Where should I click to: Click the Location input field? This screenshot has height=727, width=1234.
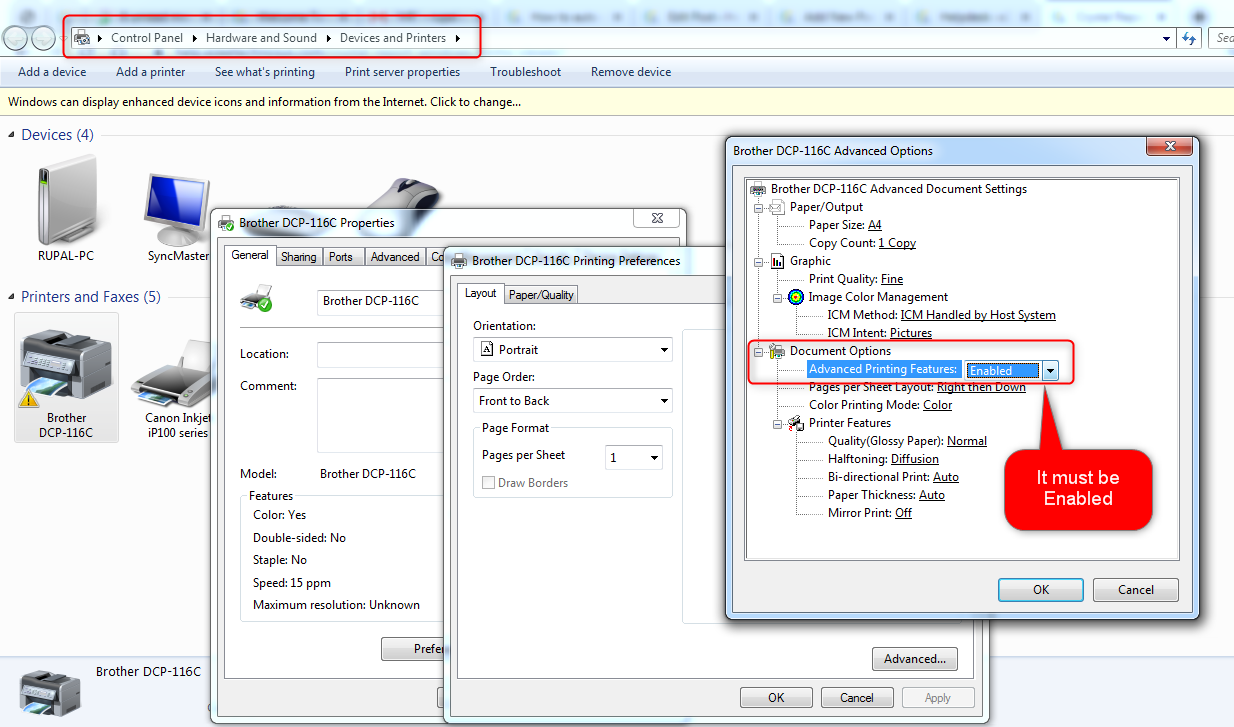coord(380,355)
